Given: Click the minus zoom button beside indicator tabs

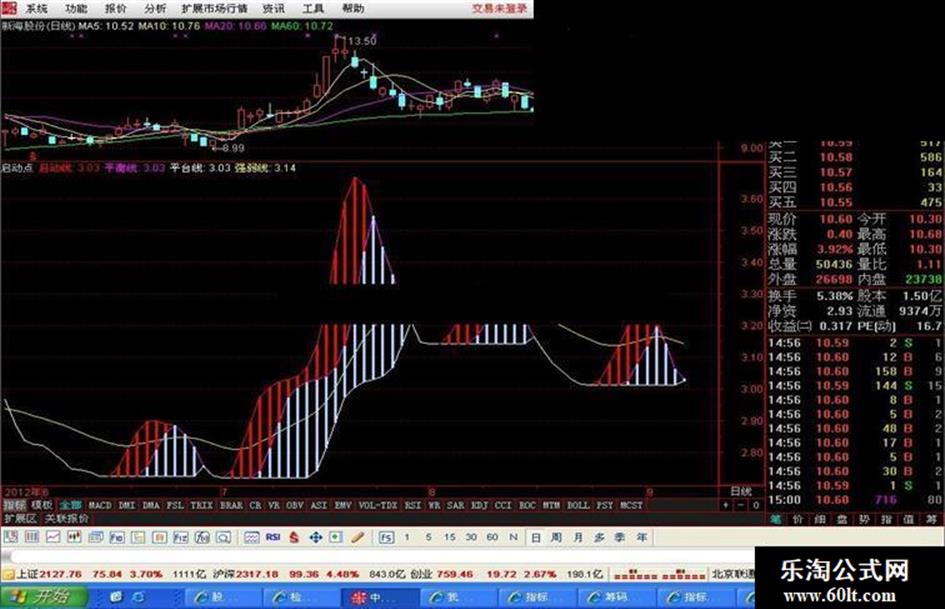Looking at the screenshot, I should tap(741, 505).
